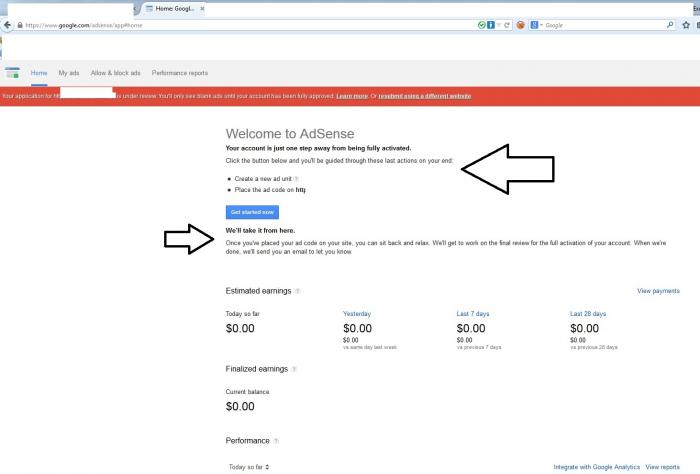Viewport: 700px width, 474px height.
Task: Click the Welcome to AdSense heading
Action: click(x=290, y=133)
